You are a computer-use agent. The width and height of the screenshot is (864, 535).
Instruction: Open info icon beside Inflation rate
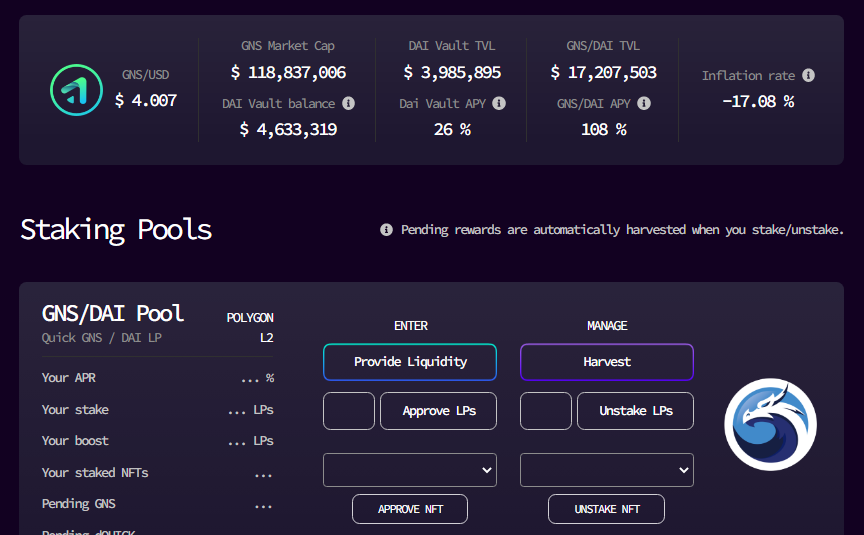click(x=808, y=75)
